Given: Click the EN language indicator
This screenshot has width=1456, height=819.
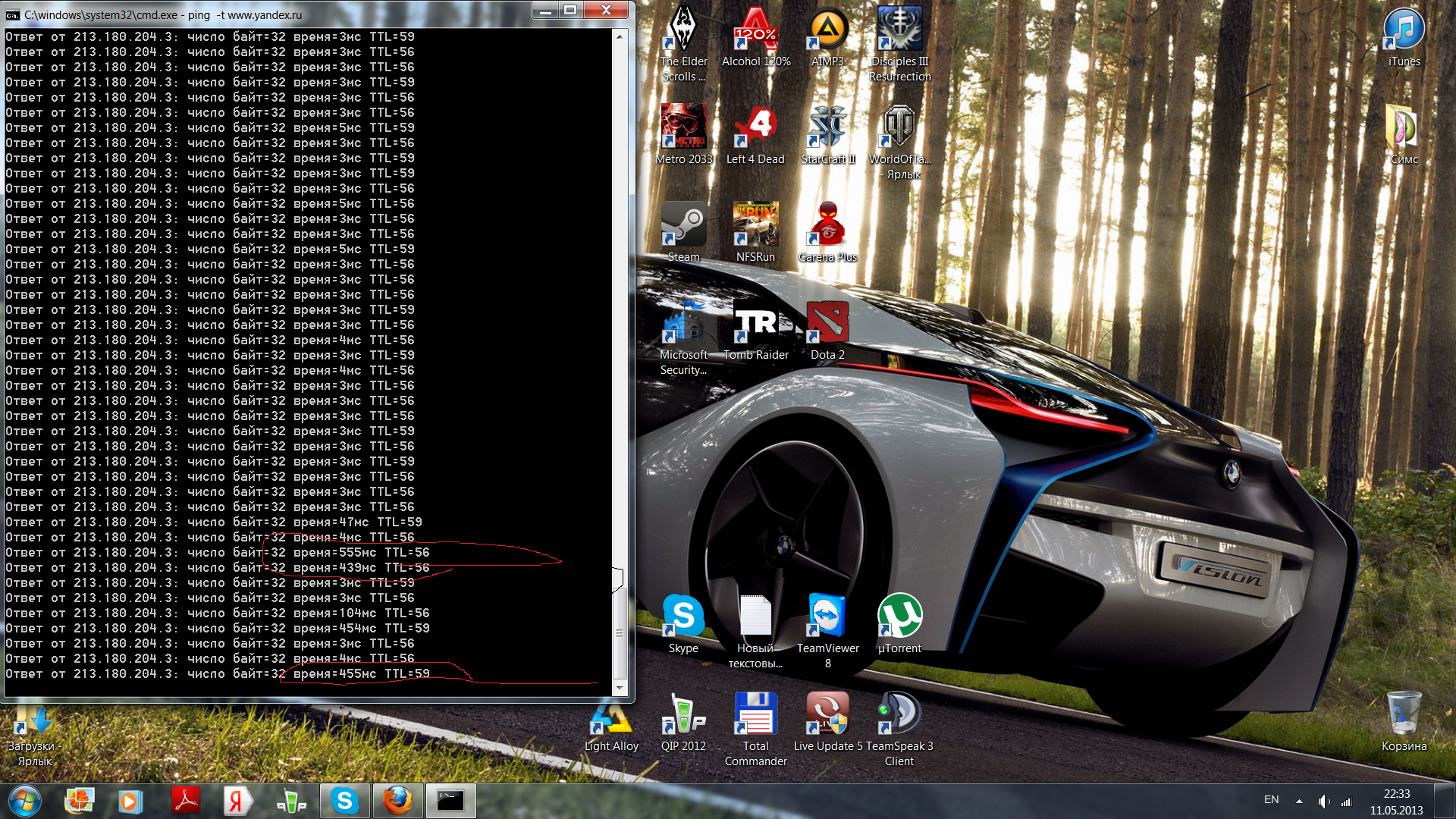Looking at the screenshot, I should pos(1272,800).
